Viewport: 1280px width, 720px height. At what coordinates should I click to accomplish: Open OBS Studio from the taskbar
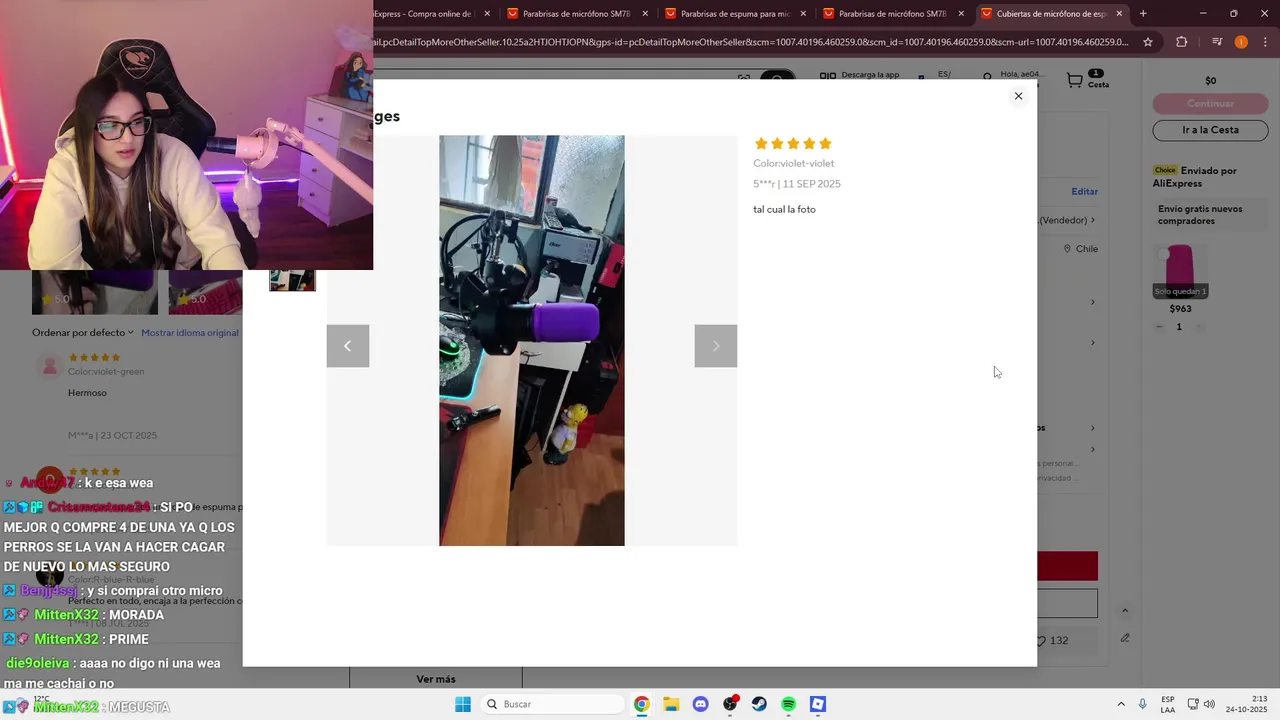730,704
